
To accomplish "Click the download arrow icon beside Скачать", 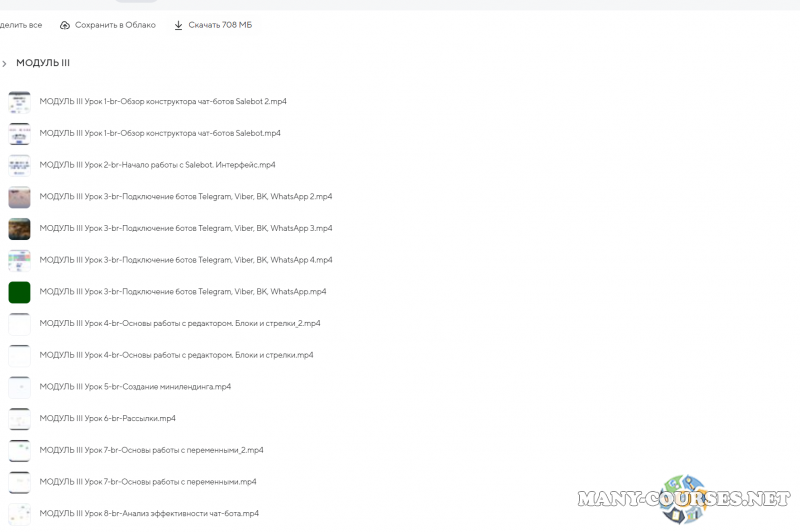I will [178, 25].
